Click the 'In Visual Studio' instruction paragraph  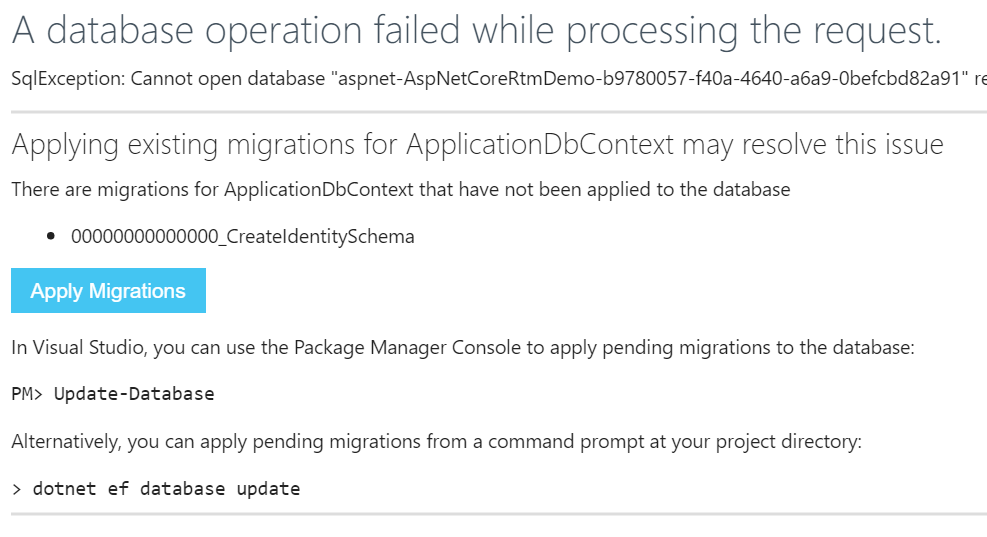click(x=462, y=348)
